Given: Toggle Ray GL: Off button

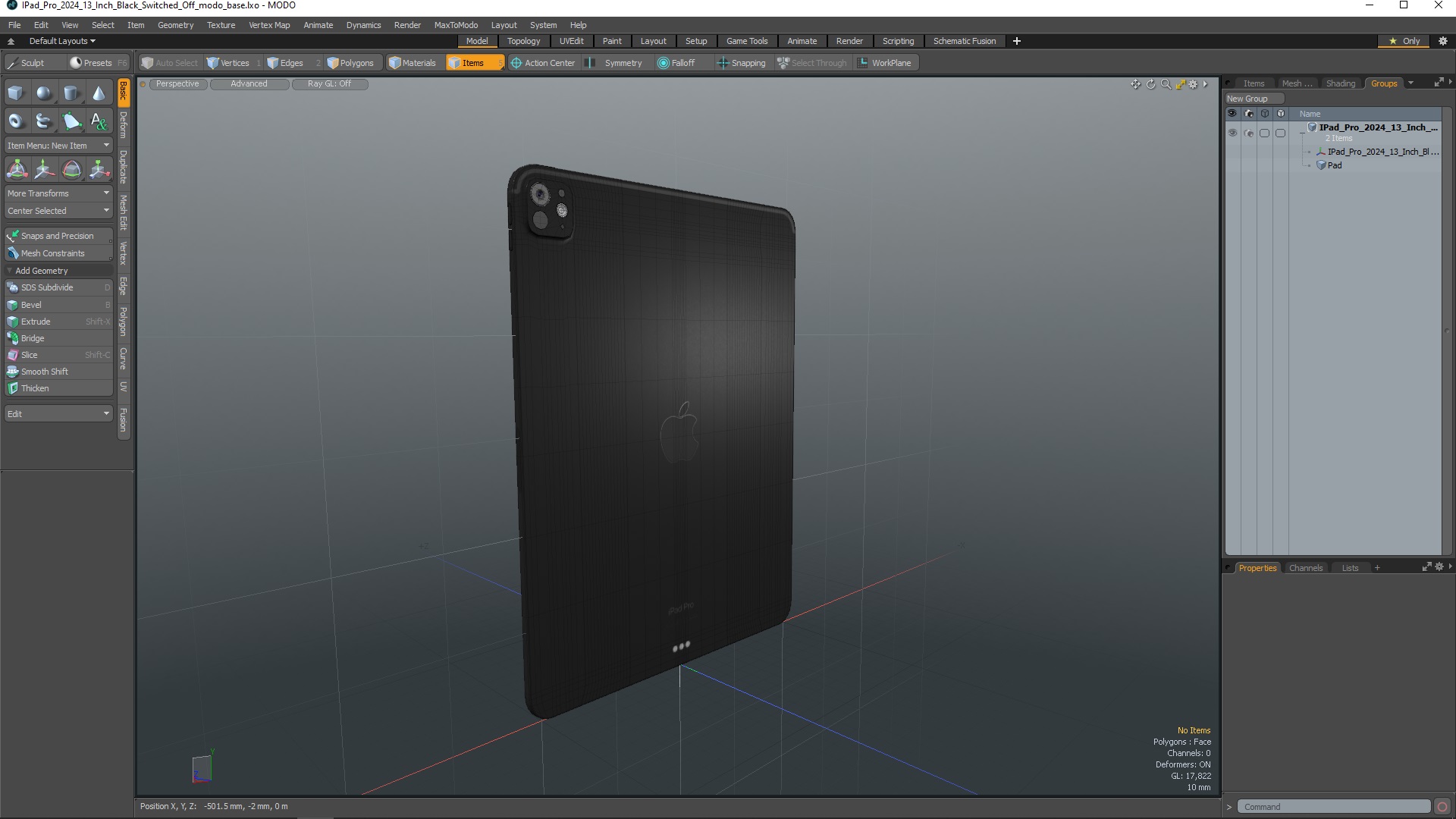Looking at the screenshot, I should click(x=329, y=84).
